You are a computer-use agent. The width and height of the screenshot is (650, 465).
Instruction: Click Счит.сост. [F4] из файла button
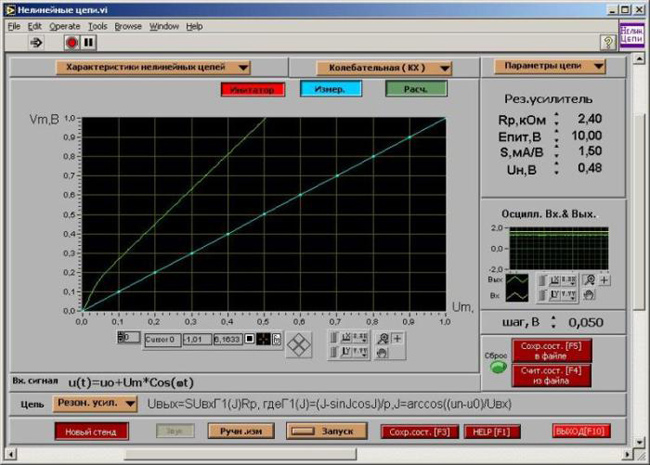[x=551, y=375]
